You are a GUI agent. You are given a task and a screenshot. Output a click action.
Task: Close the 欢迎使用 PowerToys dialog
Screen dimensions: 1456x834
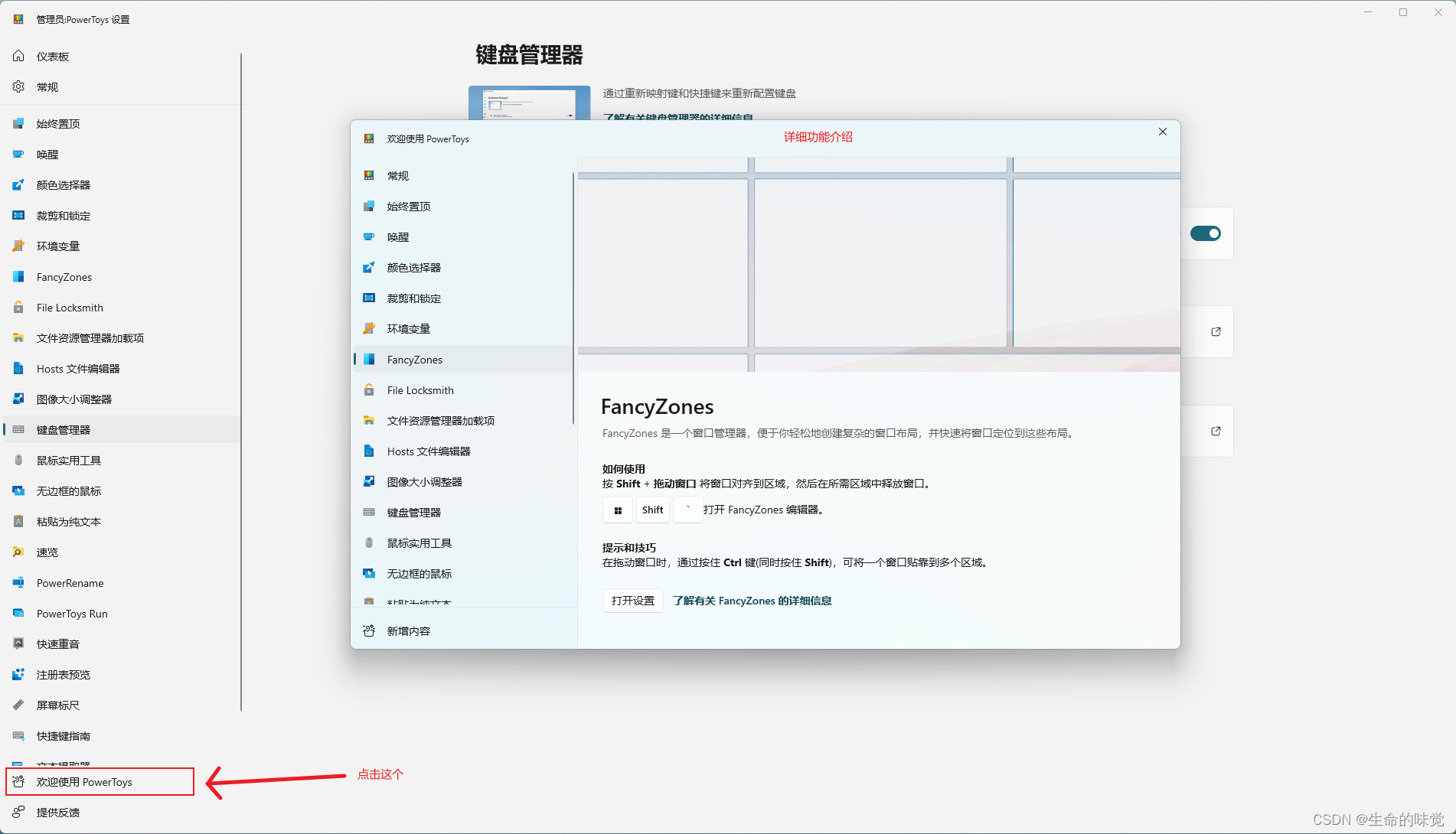tap(1163, 132)
